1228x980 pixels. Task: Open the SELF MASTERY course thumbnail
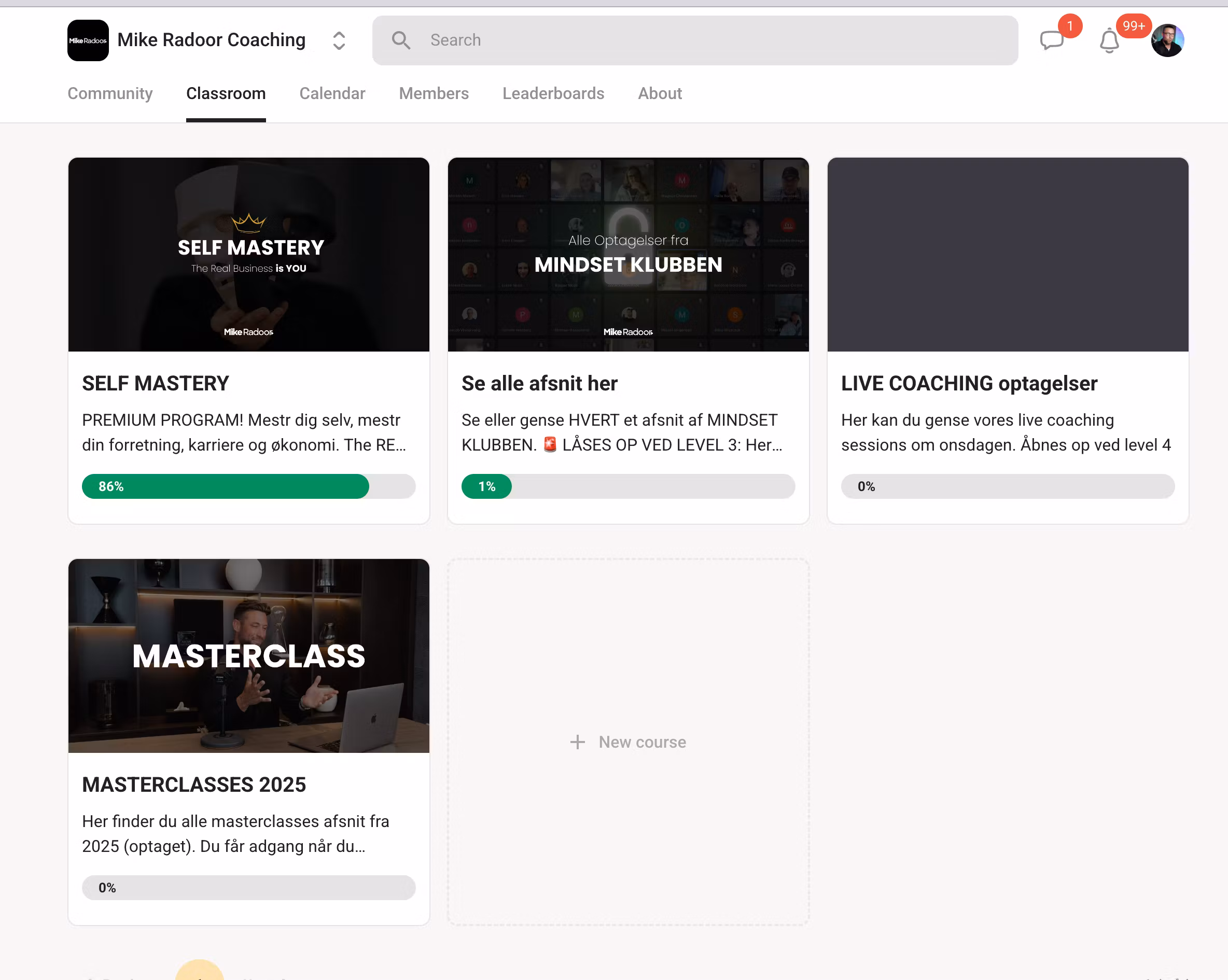pos(248,255)
